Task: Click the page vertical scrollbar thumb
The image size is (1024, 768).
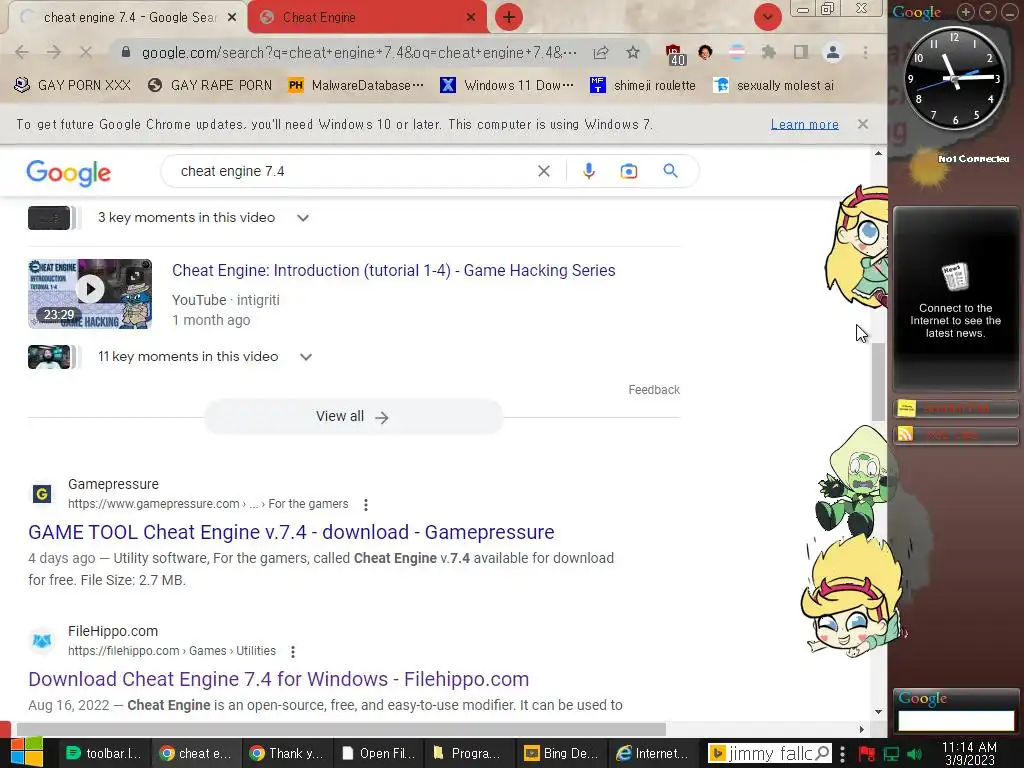Action: pyautogui.click(x=878, y=382)
